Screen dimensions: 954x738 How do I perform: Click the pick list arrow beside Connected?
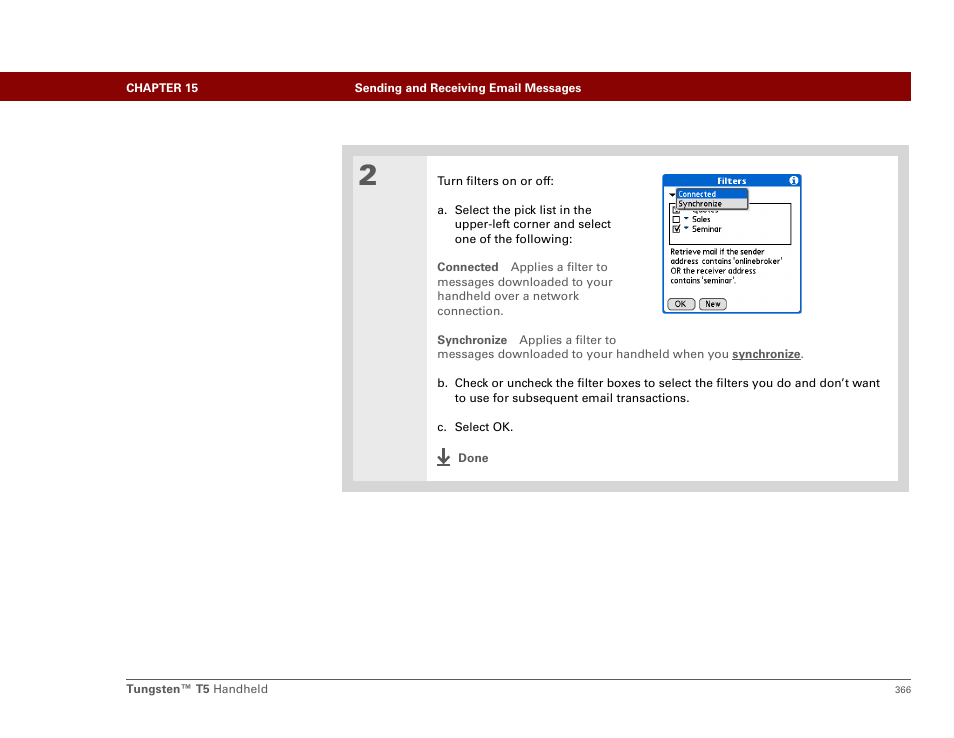point(672,195)
